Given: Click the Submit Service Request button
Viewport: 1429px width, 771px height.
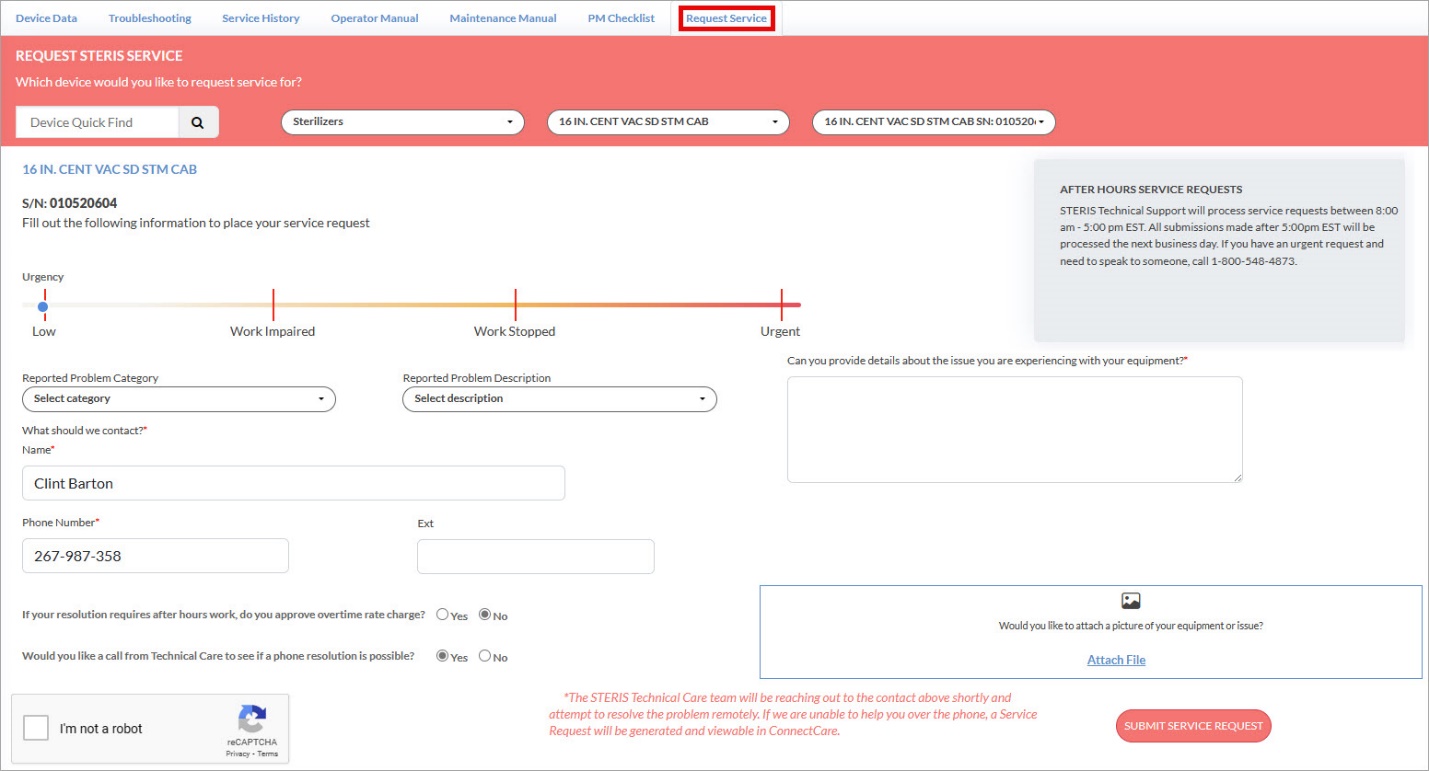Looking at the screenshot, I should pyautogui.click(x=1193, y=726).
